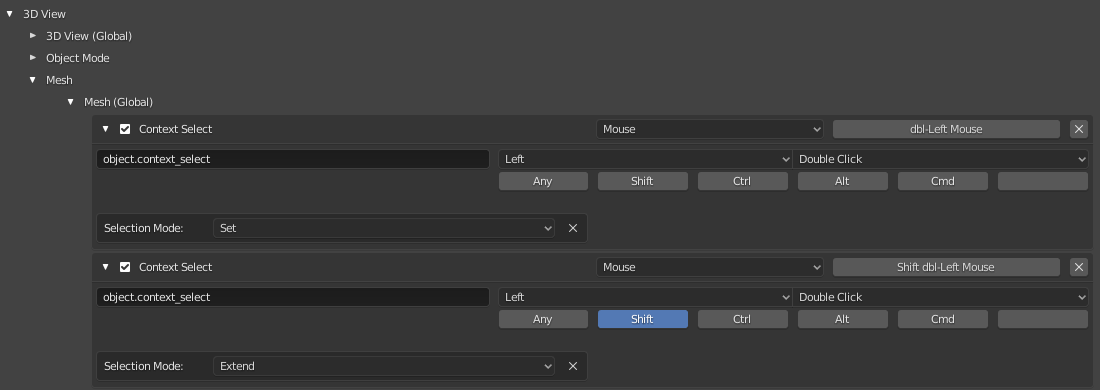This screenshot has width=1100, height=390.
Task: Enable Shift modifier in the dbl-Left Mouse item
Action: tap(643, 181)
